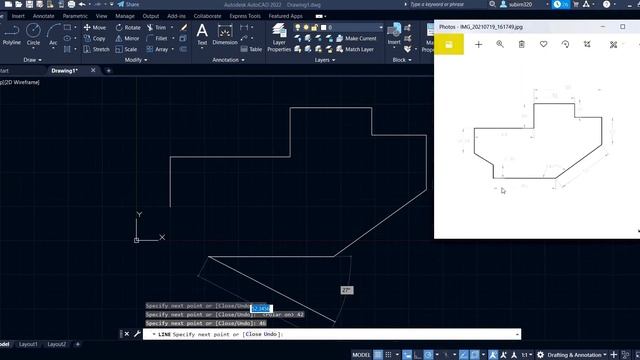The width and height of the screenshot is (640, 360).
Task: Activate the Rotate command
Action: coord(128,27)
